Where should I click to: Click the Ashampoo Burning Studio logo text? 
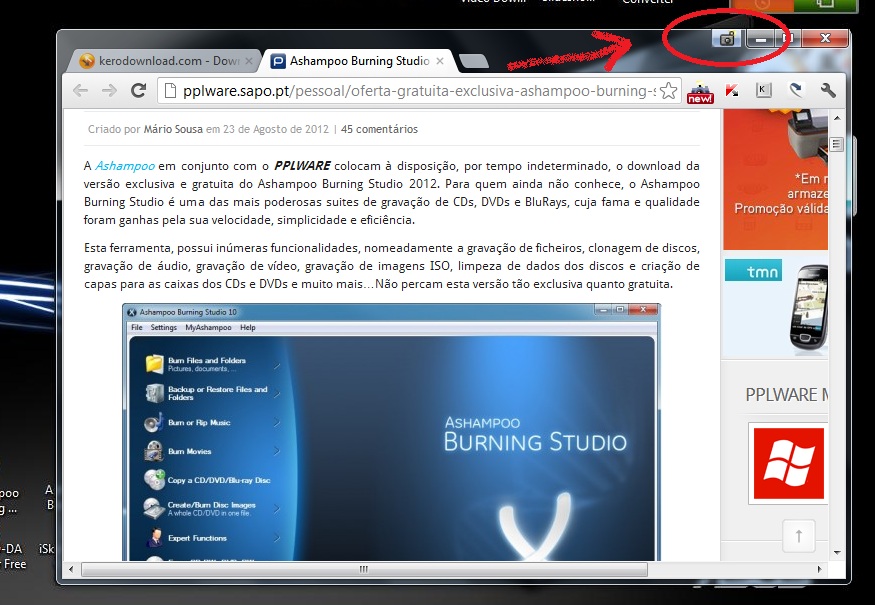[535, 433]
